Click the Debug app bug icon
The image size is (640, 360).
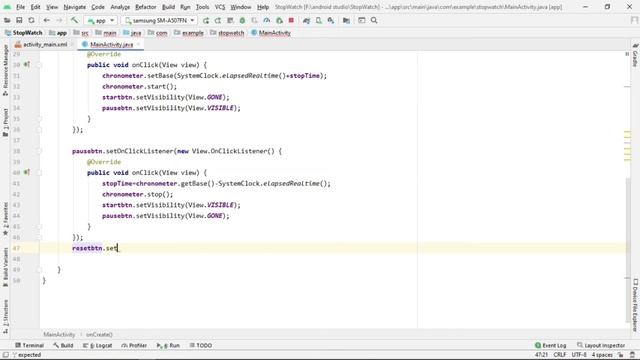242,20
